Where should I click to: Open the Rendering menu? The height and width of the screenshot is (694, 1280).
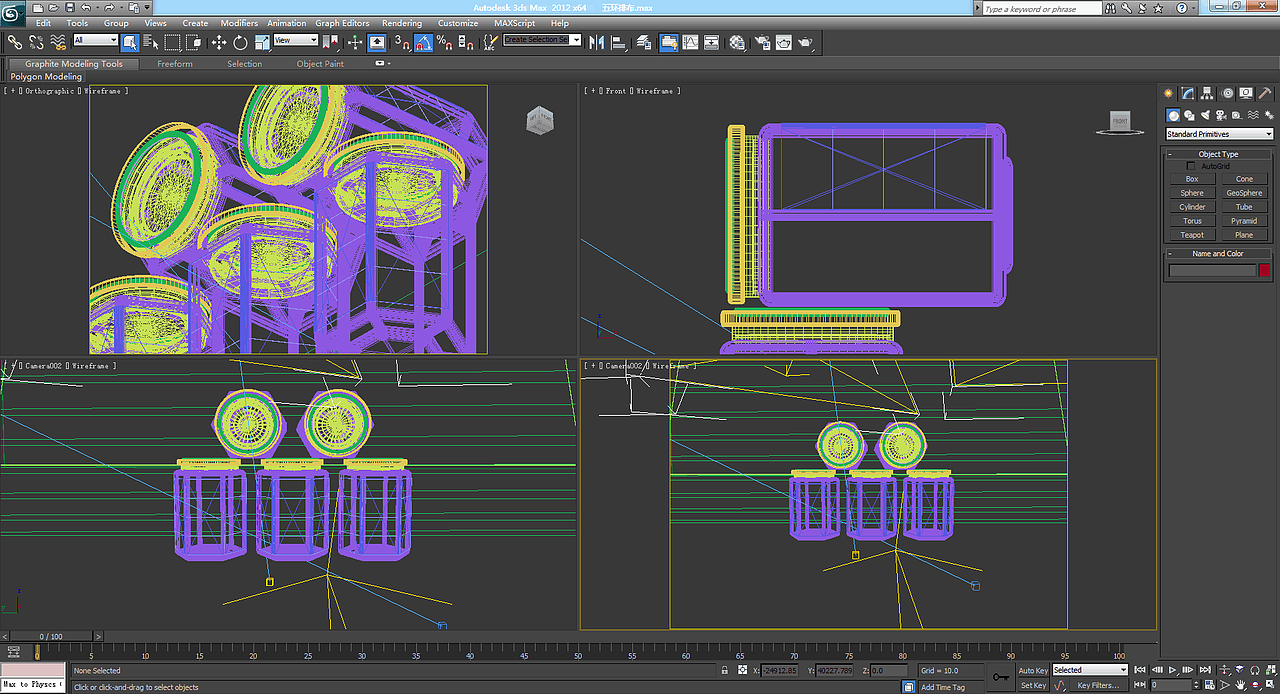(402, 23)
